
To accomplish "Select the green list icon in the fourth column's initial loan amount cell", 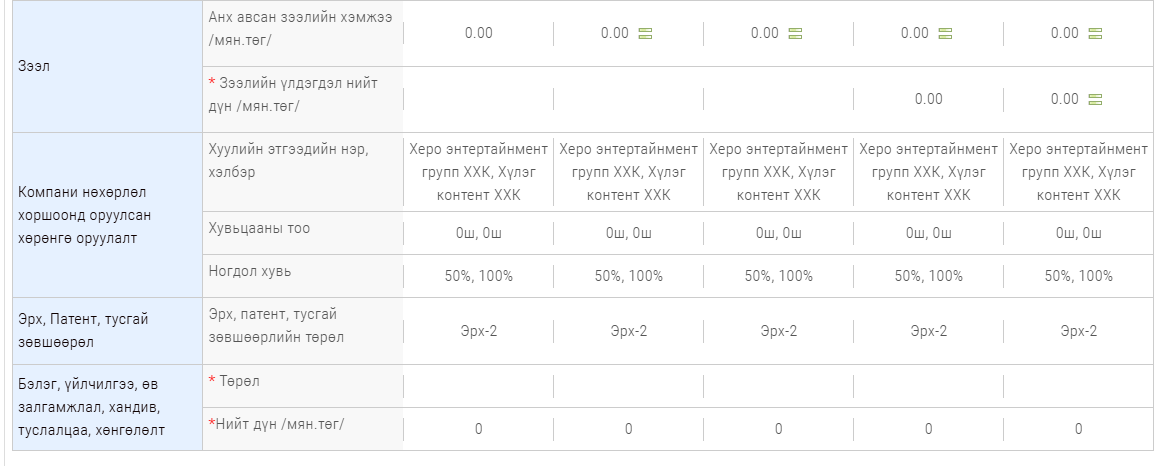I will tap(945, 33).
